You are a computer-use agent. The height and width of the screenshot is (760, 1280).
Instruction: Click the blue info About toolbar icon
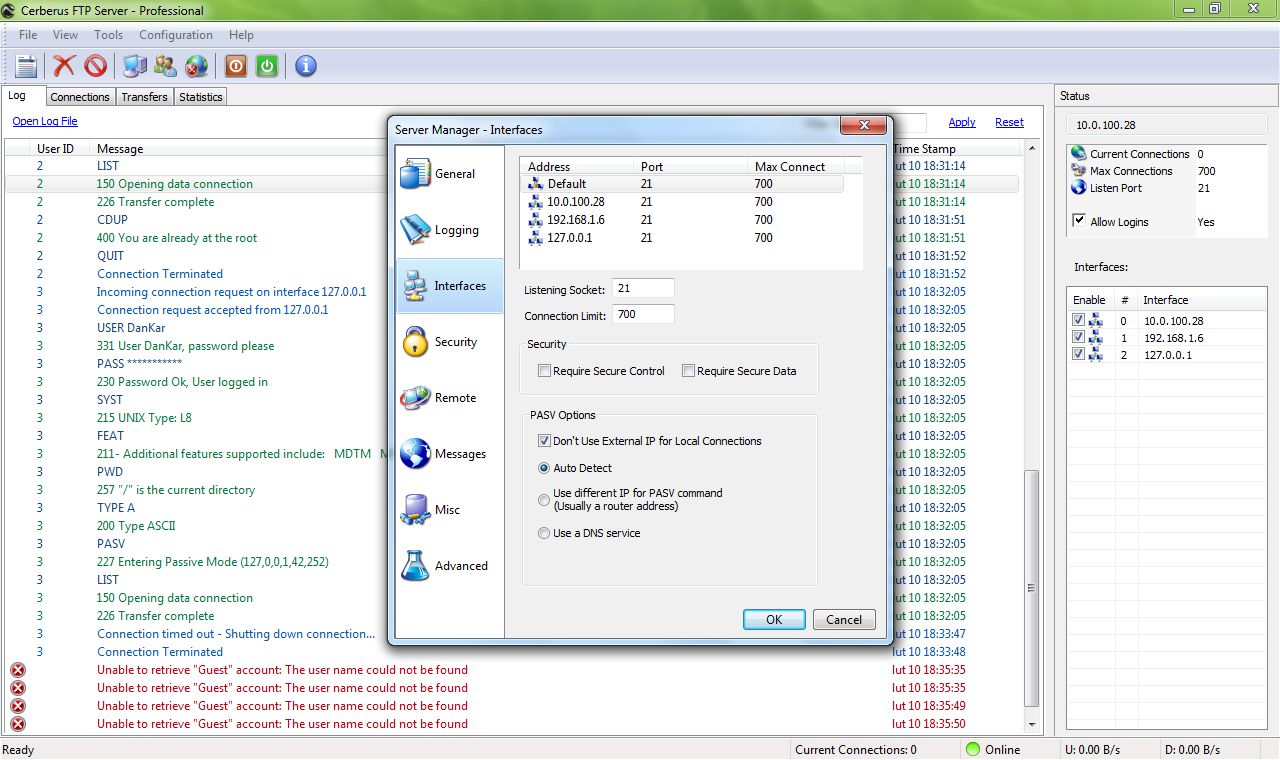306,66
